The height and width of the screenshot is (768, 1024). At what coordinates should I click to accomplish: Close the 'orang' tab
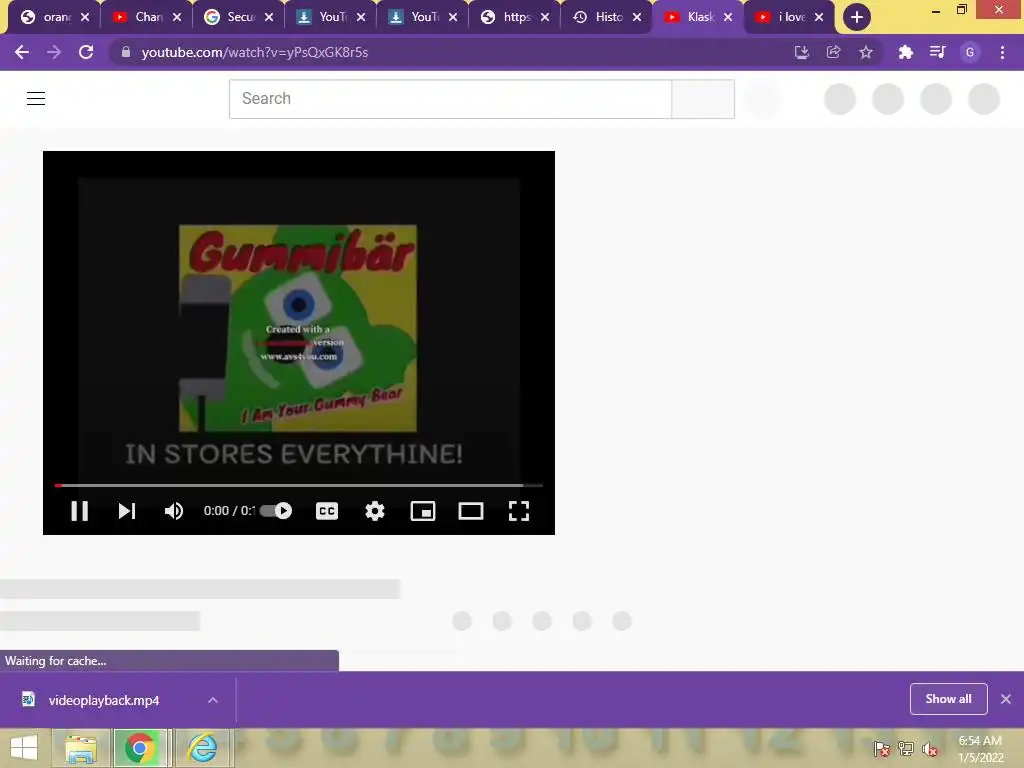(x=85, y=17)
